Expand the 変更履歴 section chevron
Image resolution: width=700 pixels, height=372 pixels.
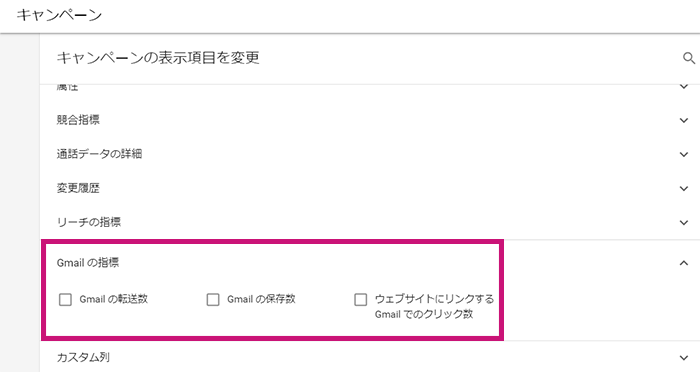[x=684, y=188]
